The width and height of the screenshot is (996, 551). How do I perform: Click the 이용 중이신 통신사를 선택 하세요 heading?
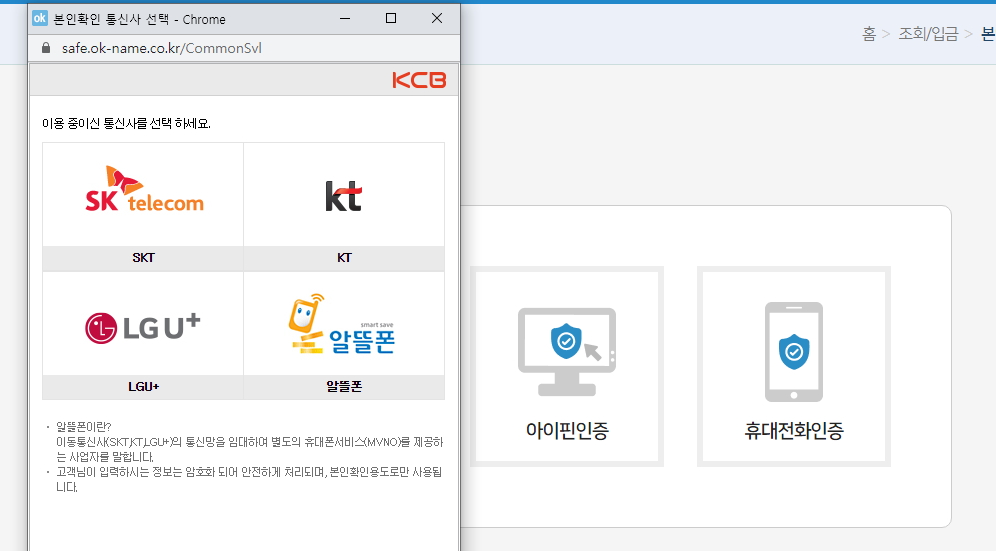point(126,123)
